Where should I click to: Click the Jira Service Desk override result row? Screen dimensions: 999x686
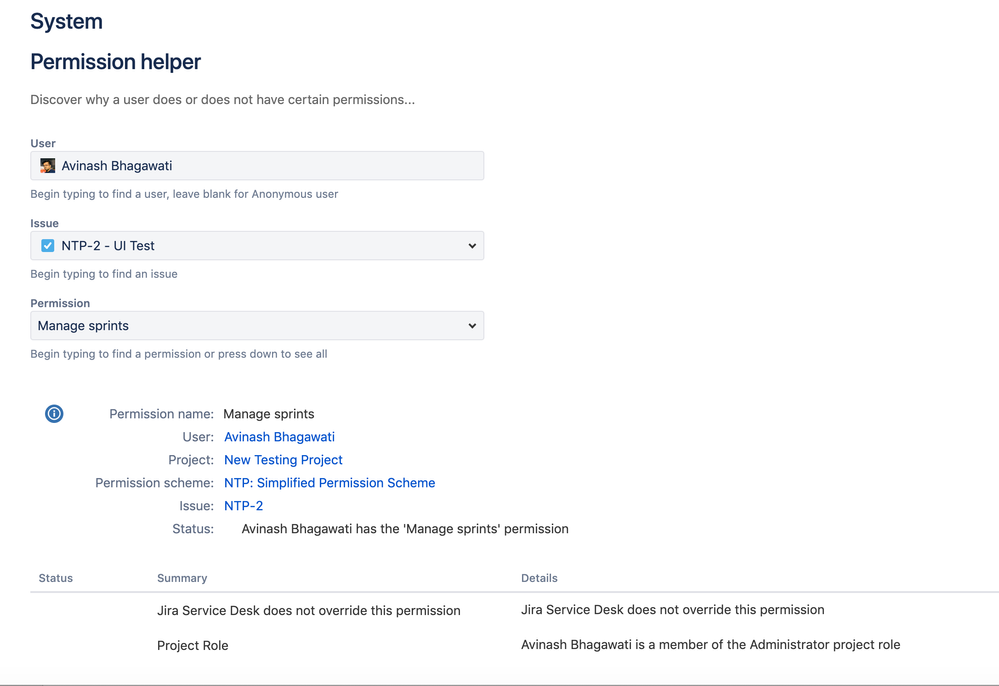(308, 609)
